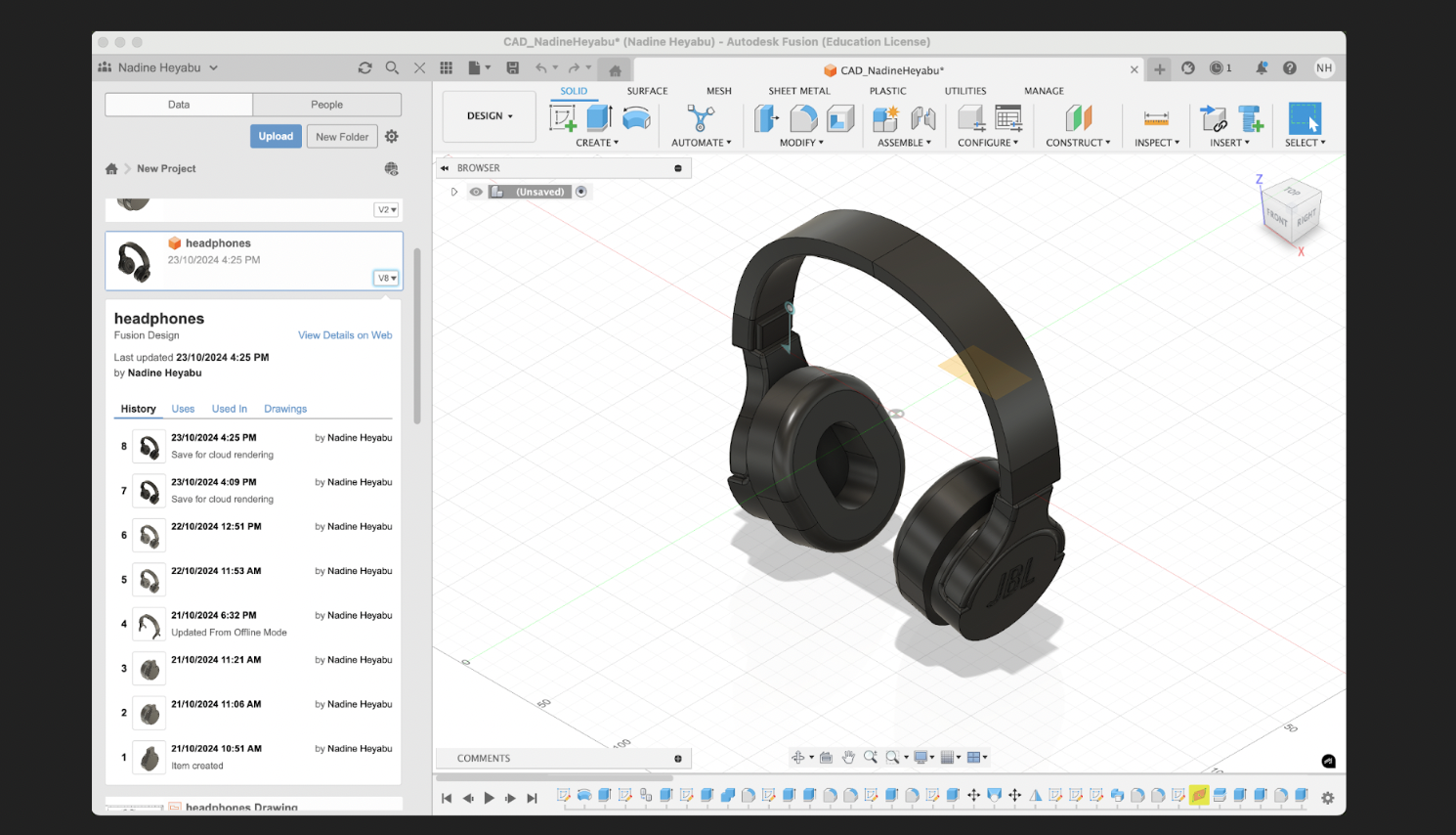Screen dimensions: 1456x835
Task: Open View Details on Web link
Action: tap(345, 335)
